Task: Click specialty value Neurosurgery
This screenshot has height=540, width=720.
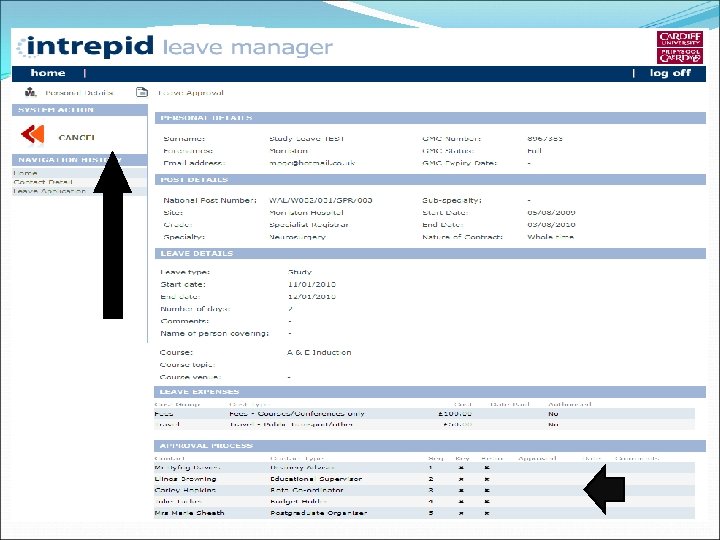Action: click(298, 237)
